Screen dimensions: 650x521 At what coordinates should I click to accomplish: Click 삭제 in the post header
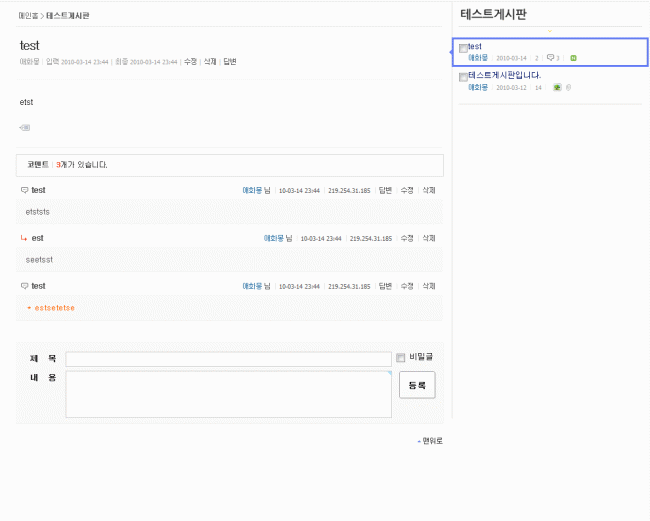(x=209, y=62)
